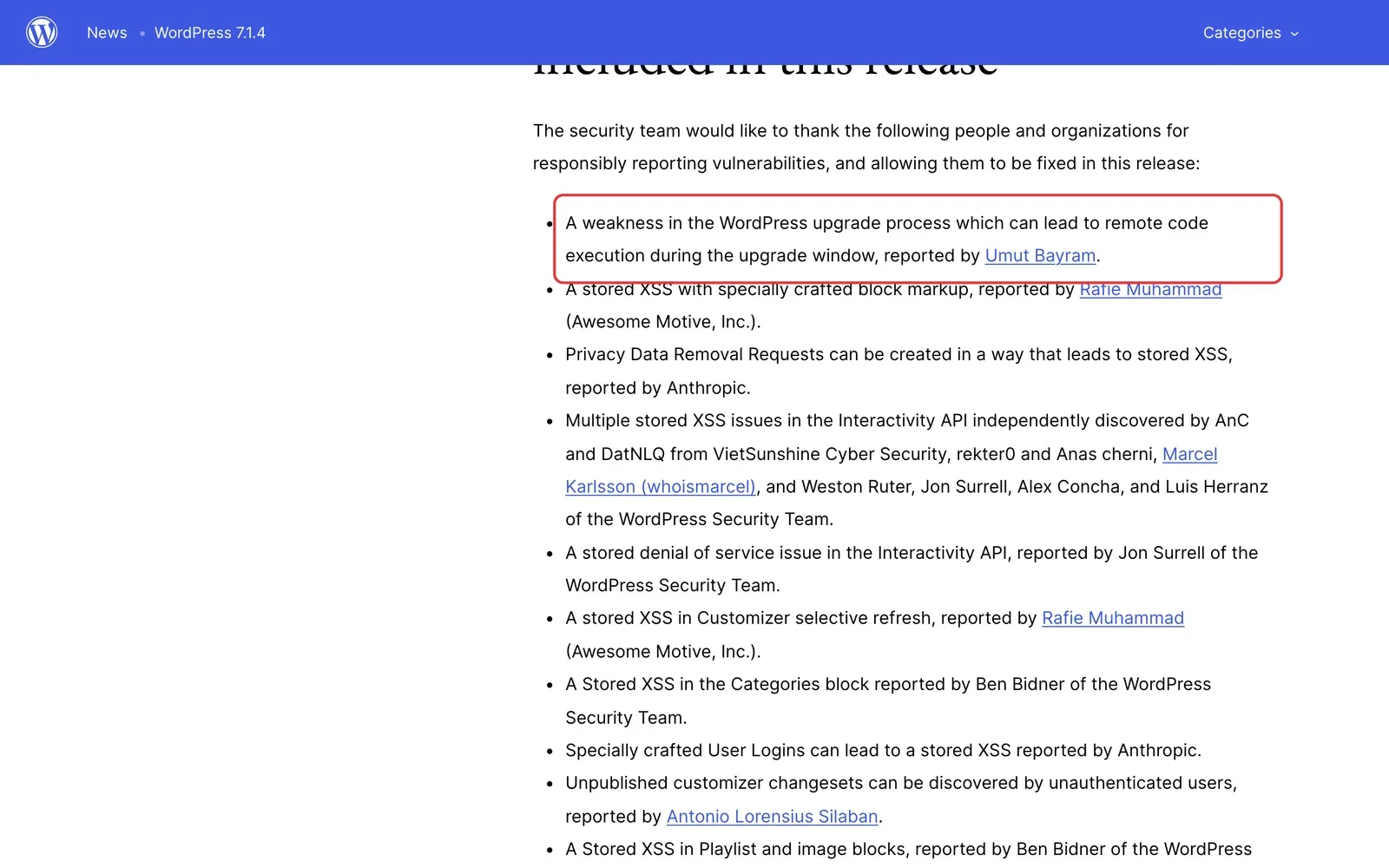Click the WordPress logo icon

pyautogui.click(x=42, y=32)
